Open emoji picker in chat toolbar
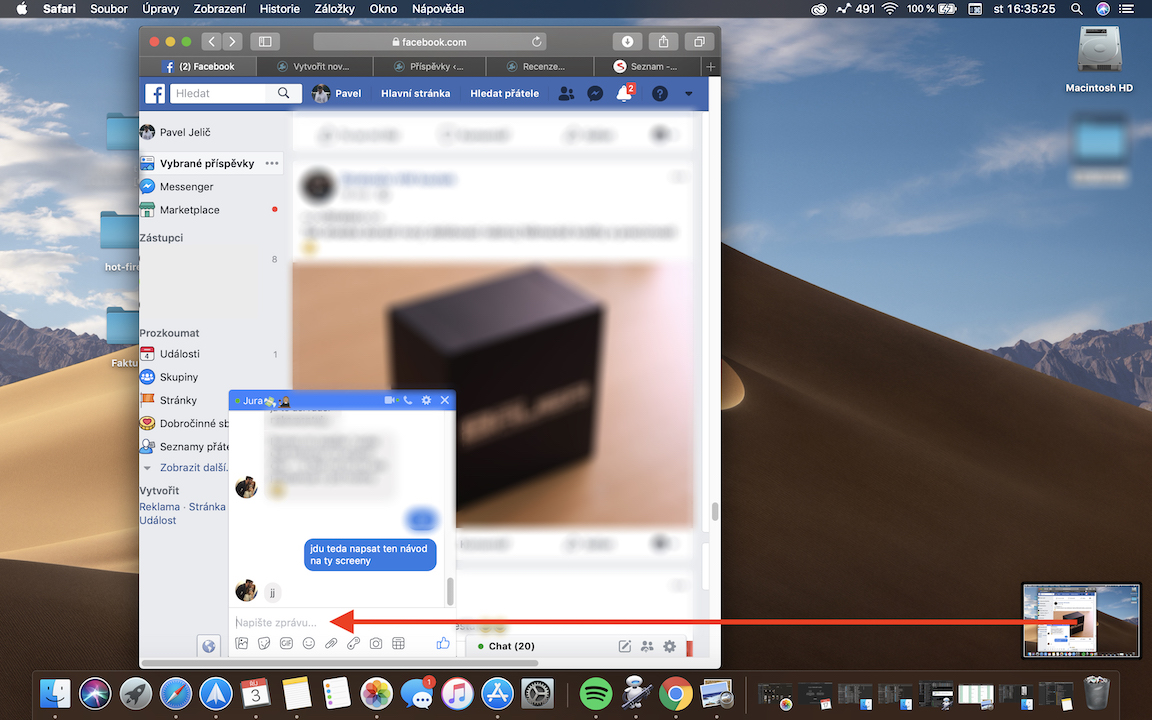Image resolution: width=1152 pixels, height=720 pixels. [x=309, y=644]
